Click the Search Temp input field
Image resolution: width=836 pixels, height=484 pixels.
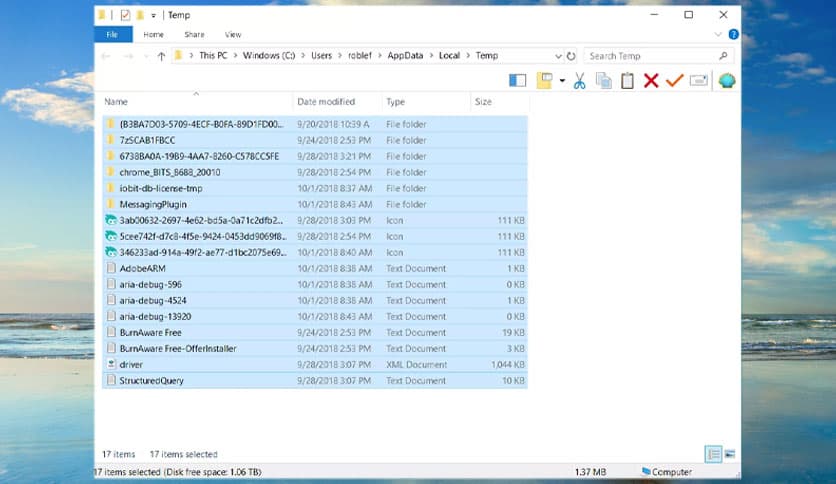(x=650, y=56)
